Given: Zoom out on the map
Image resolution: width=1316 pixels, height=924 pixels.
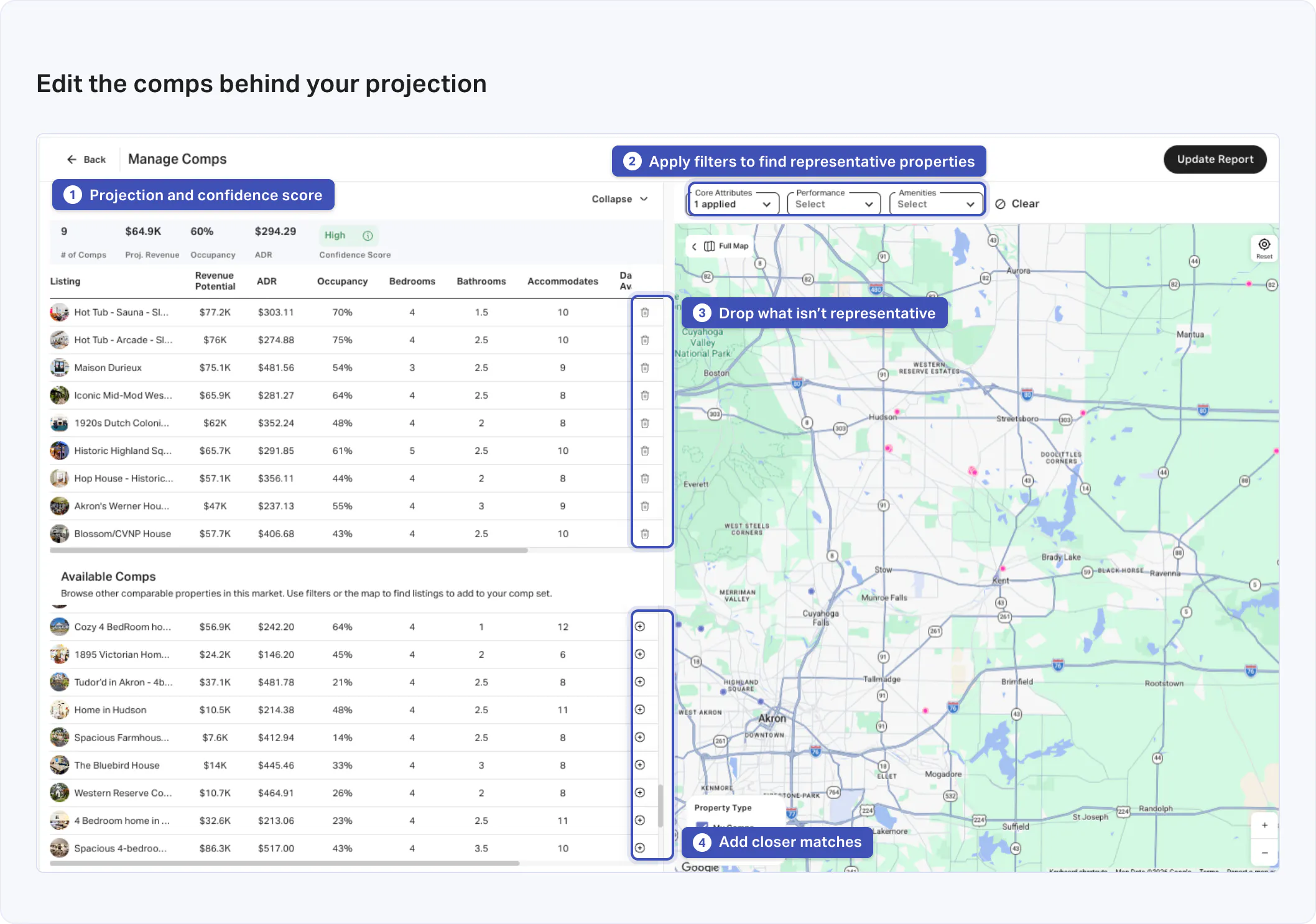Looking at the screenshot, I should click(1264, 853).
